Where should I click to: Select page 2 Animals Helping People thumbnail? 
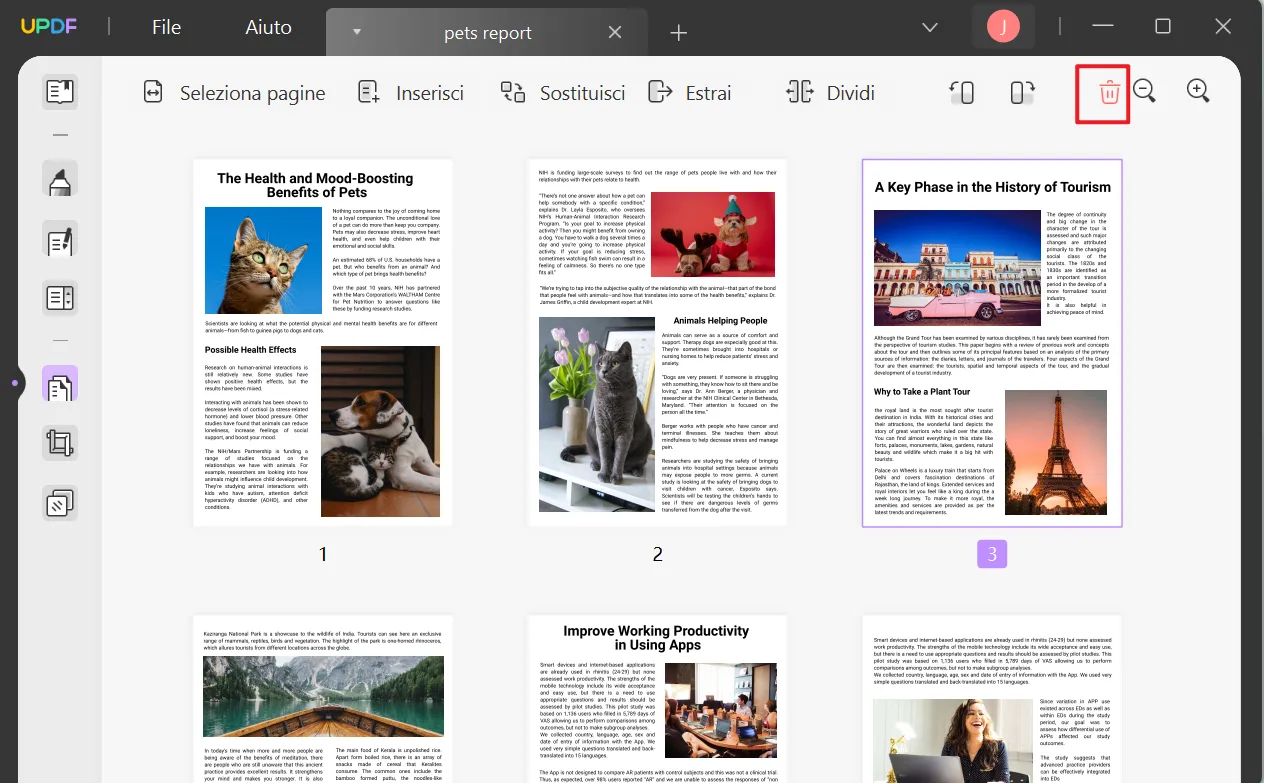657,343
